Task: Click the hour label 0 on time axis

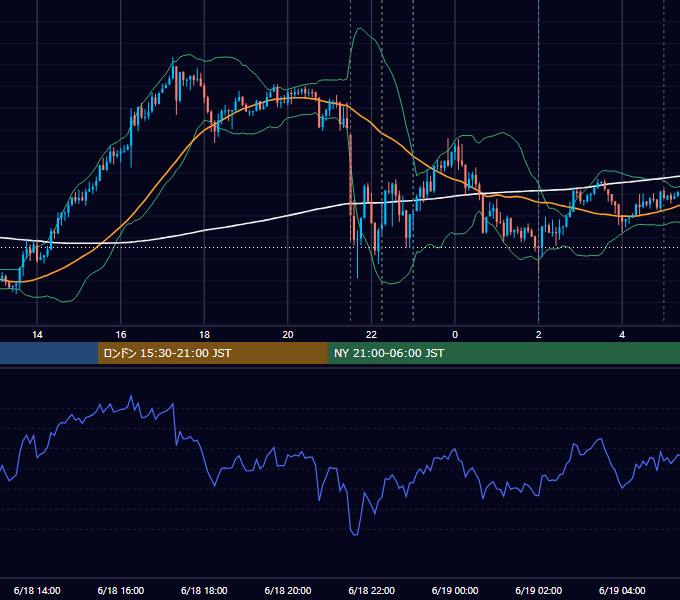Action: (455, 335)
